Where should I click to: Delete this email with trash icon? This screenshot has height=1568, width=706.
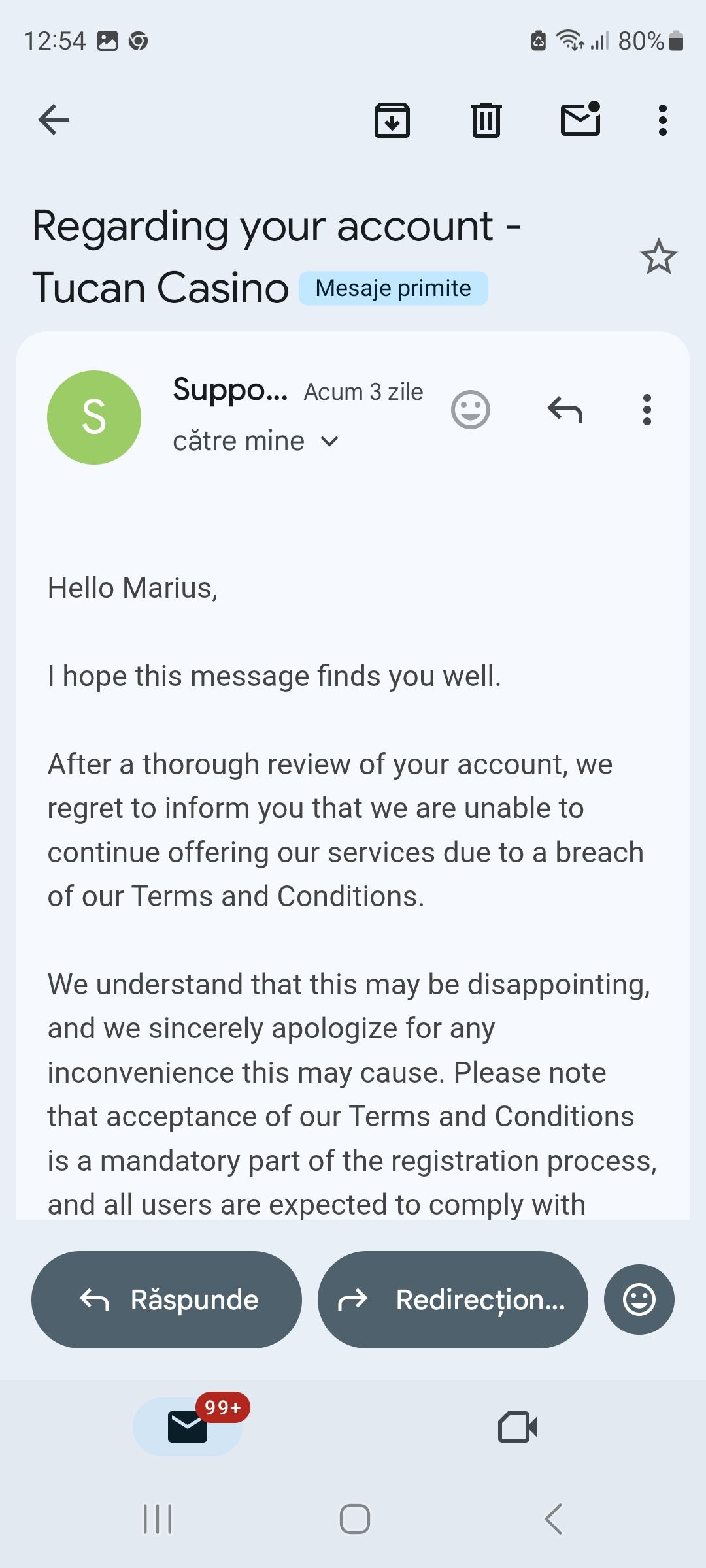[x=486, y=120]
